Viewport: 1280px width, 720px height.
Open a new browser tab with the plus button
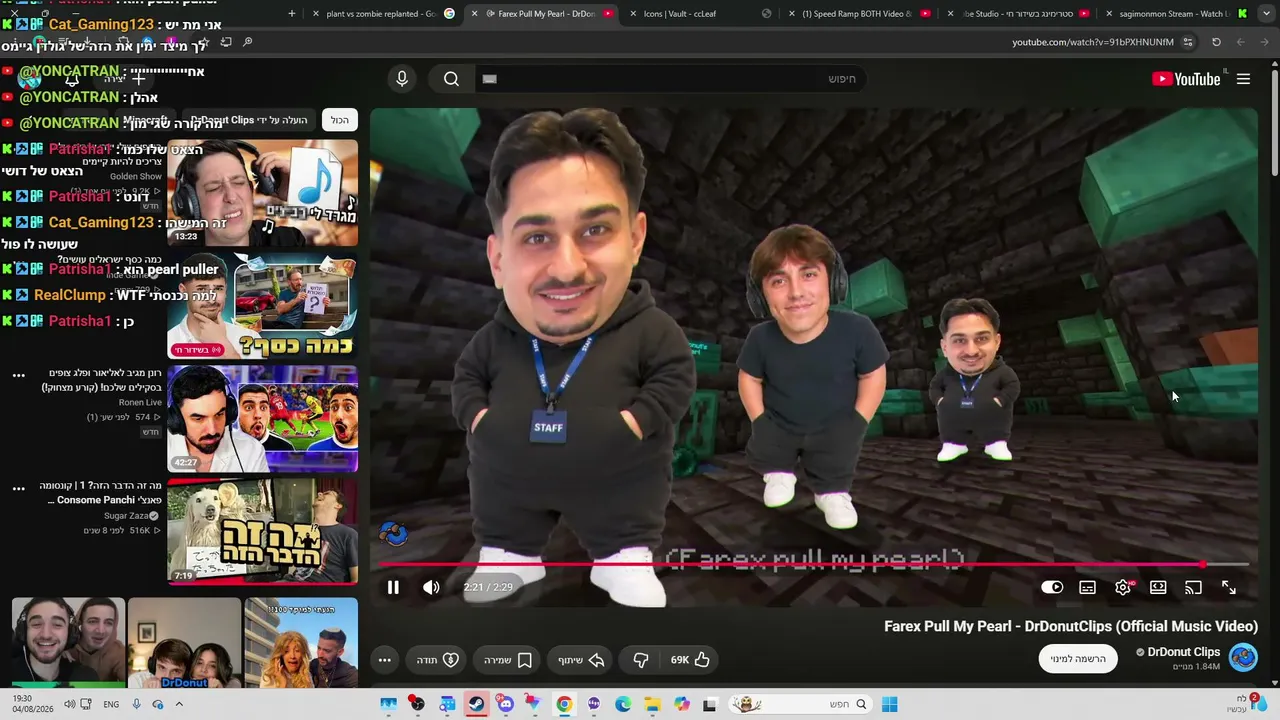tap(292, 14)
